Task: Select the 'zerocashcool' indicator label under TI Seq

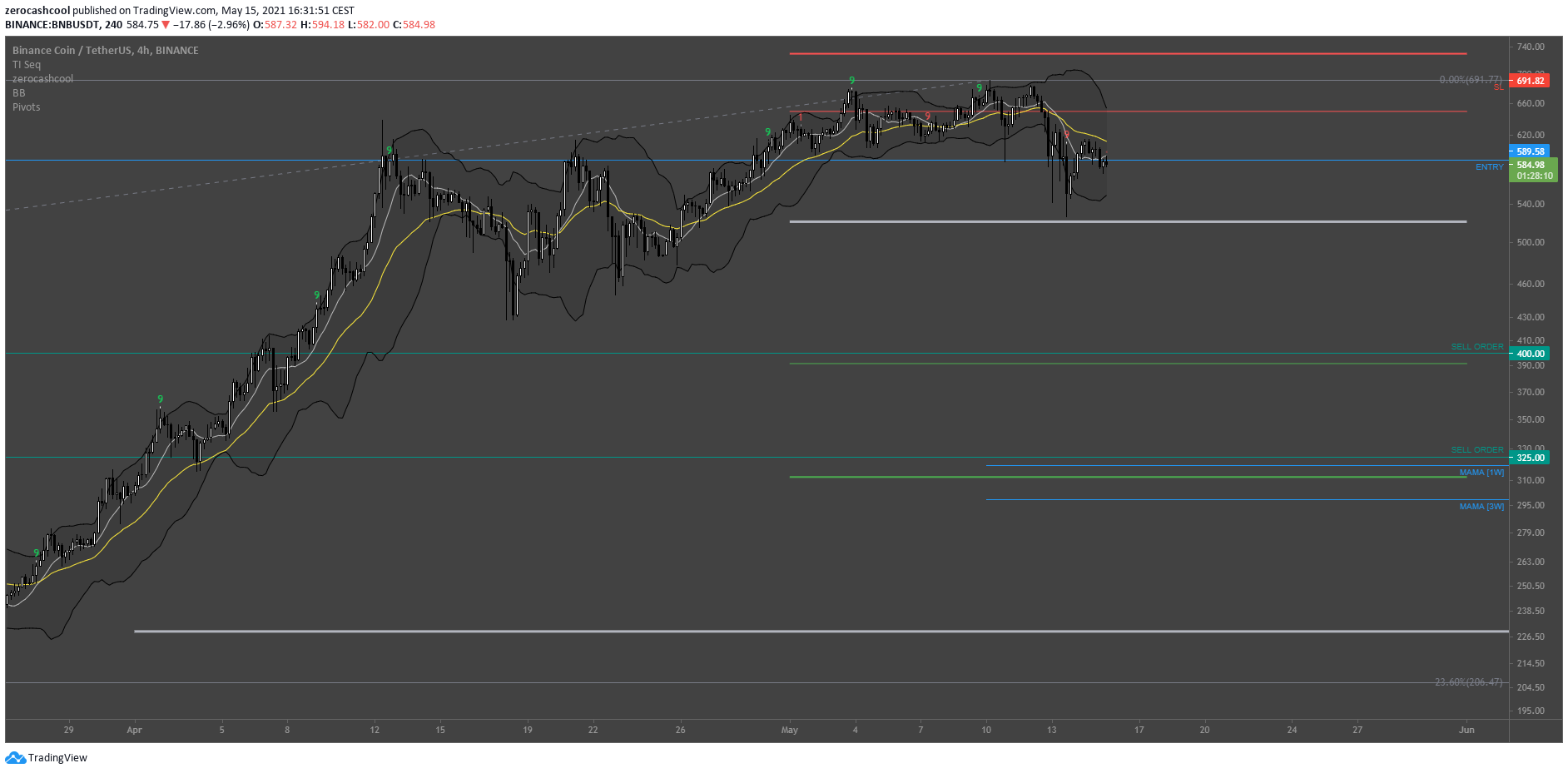Action: [x=42, y=79]
